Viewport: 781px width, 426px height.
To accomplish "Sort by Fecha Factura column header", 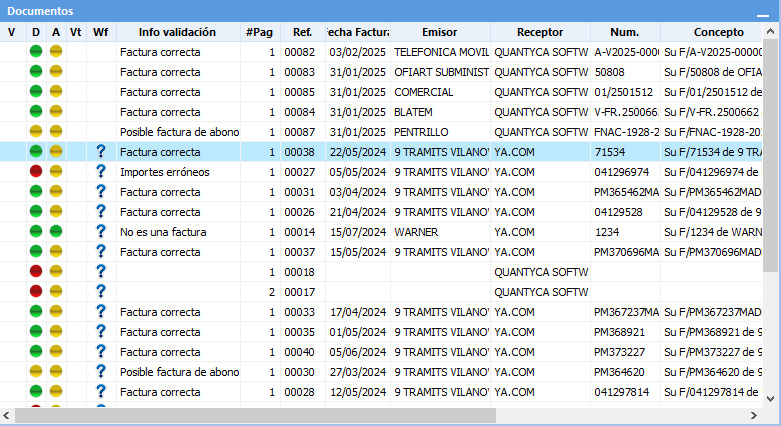I will click(x=358, y=32).
